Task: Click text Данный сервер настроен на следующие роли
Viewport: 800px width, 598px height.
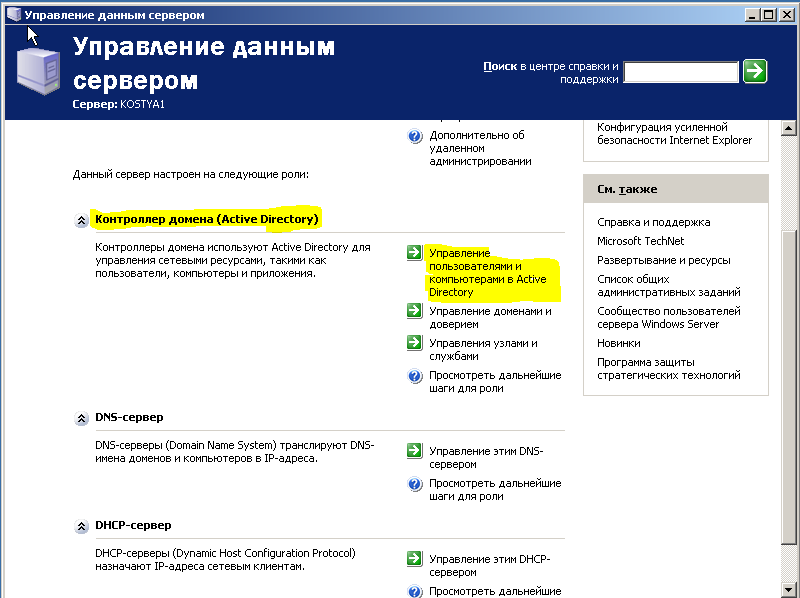Action: [190, 175]
